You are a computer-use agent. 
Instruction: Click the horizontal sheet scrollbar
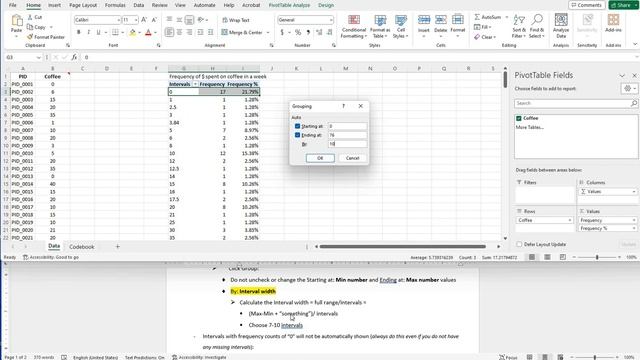point(402,247)
